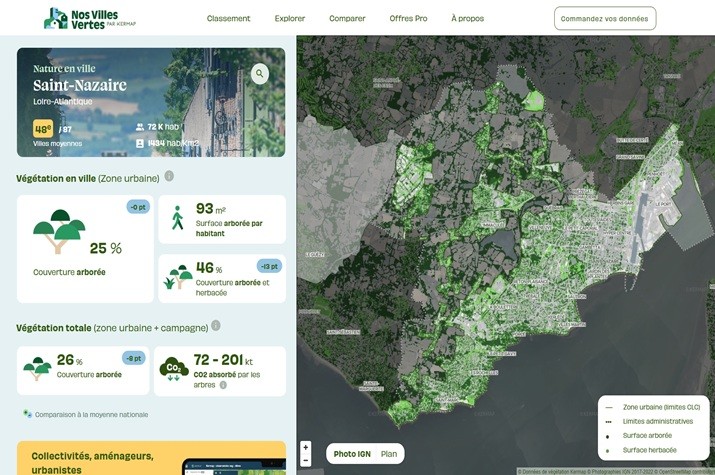Click the -8 pt comparison badge

pyautogui.click(x=134, y=358)
